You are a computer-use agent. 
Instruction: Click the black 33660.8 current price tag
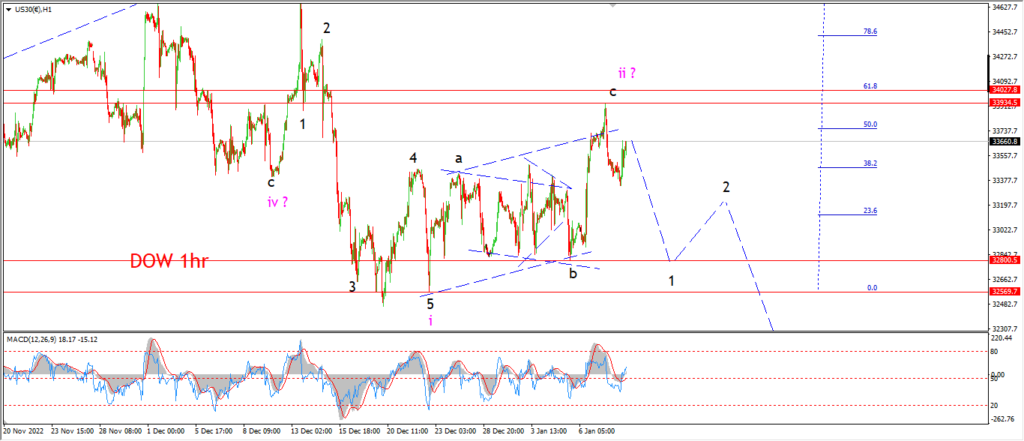(x=1005, y=141)
